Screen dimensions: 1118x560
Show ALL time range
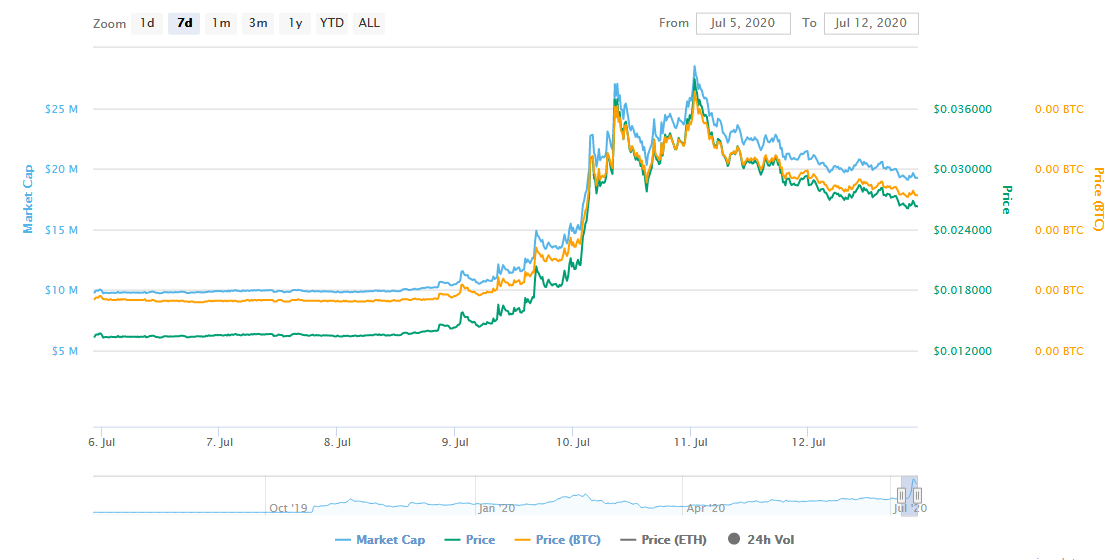tap(369, 23)
